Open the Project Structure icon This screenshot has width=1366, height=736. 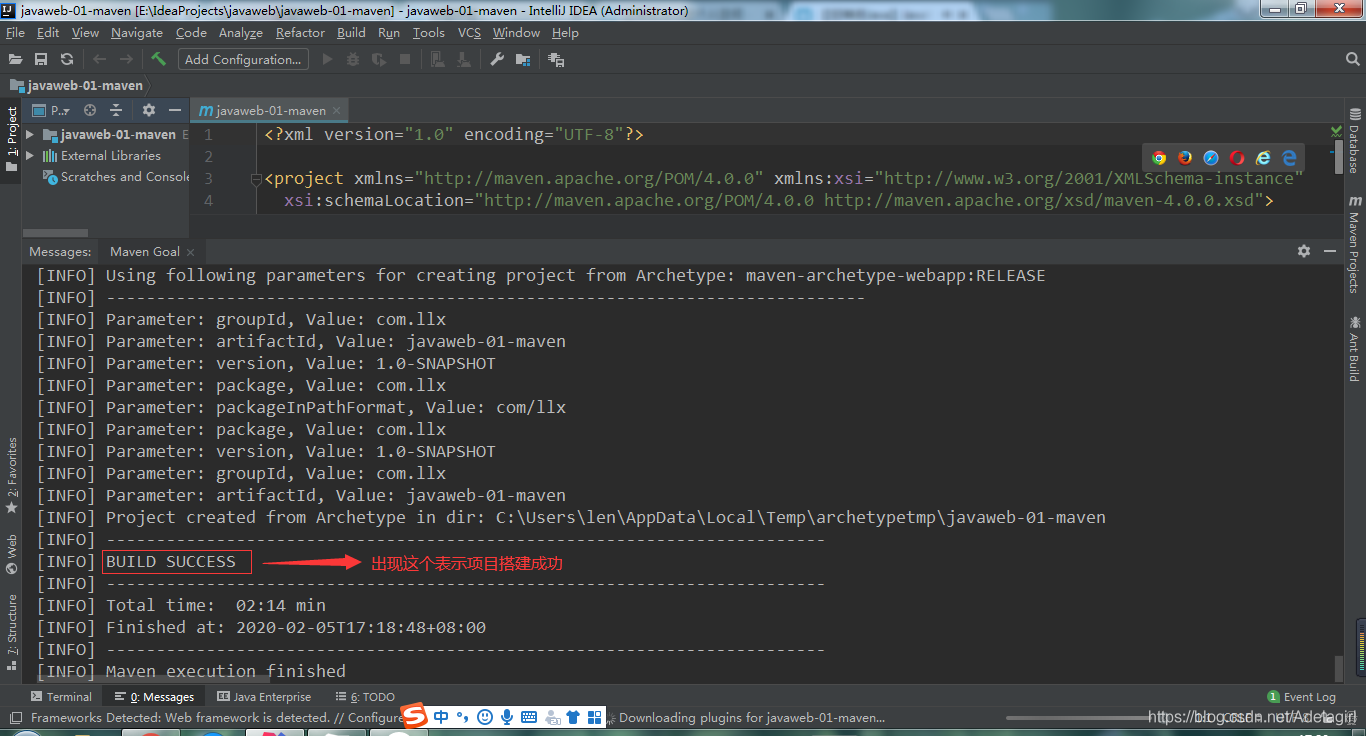pyautogui.click(x=523, y=59)
